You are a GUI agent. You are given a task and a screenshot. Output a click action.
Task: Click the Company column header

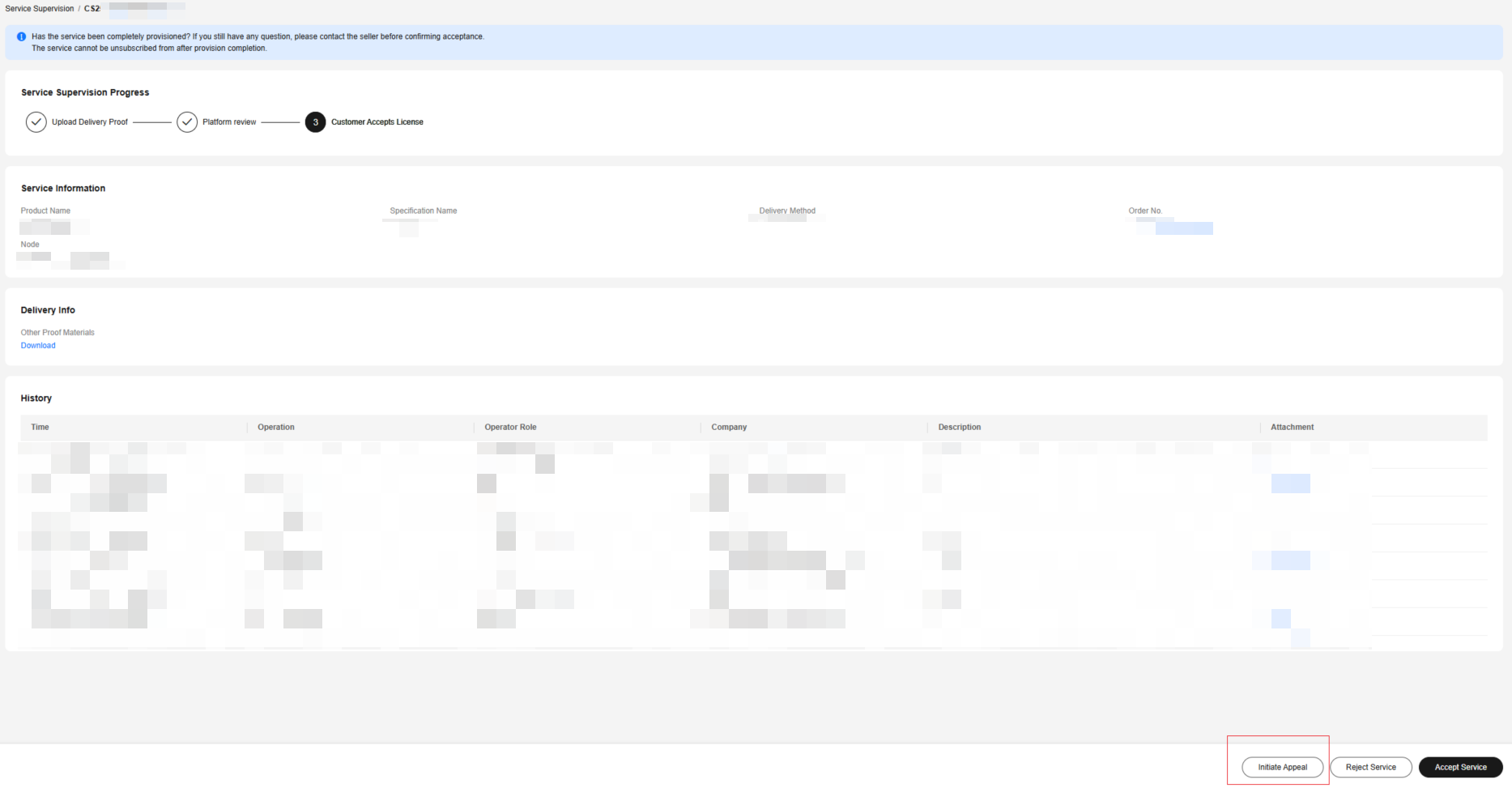pos(729,427)
